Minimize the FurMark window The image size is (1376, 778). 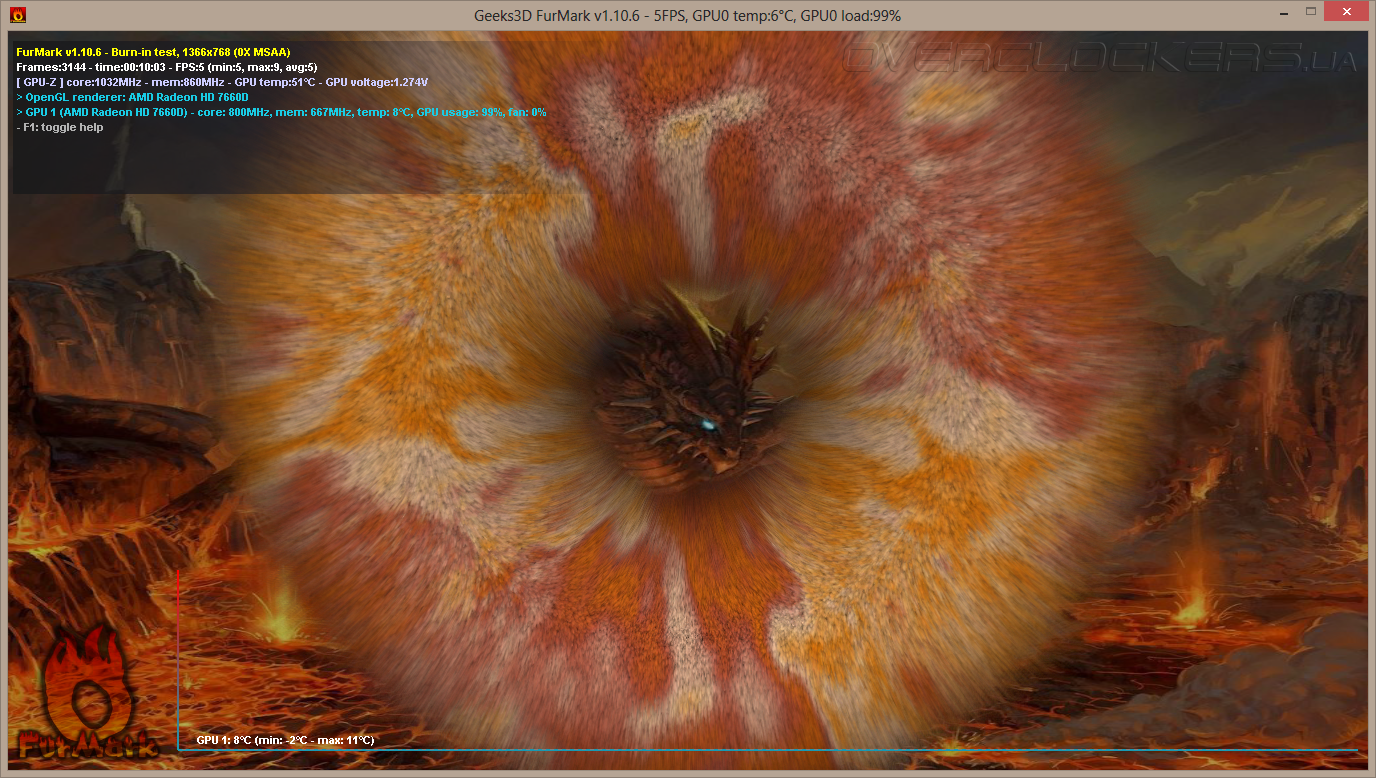(1283, 12)
